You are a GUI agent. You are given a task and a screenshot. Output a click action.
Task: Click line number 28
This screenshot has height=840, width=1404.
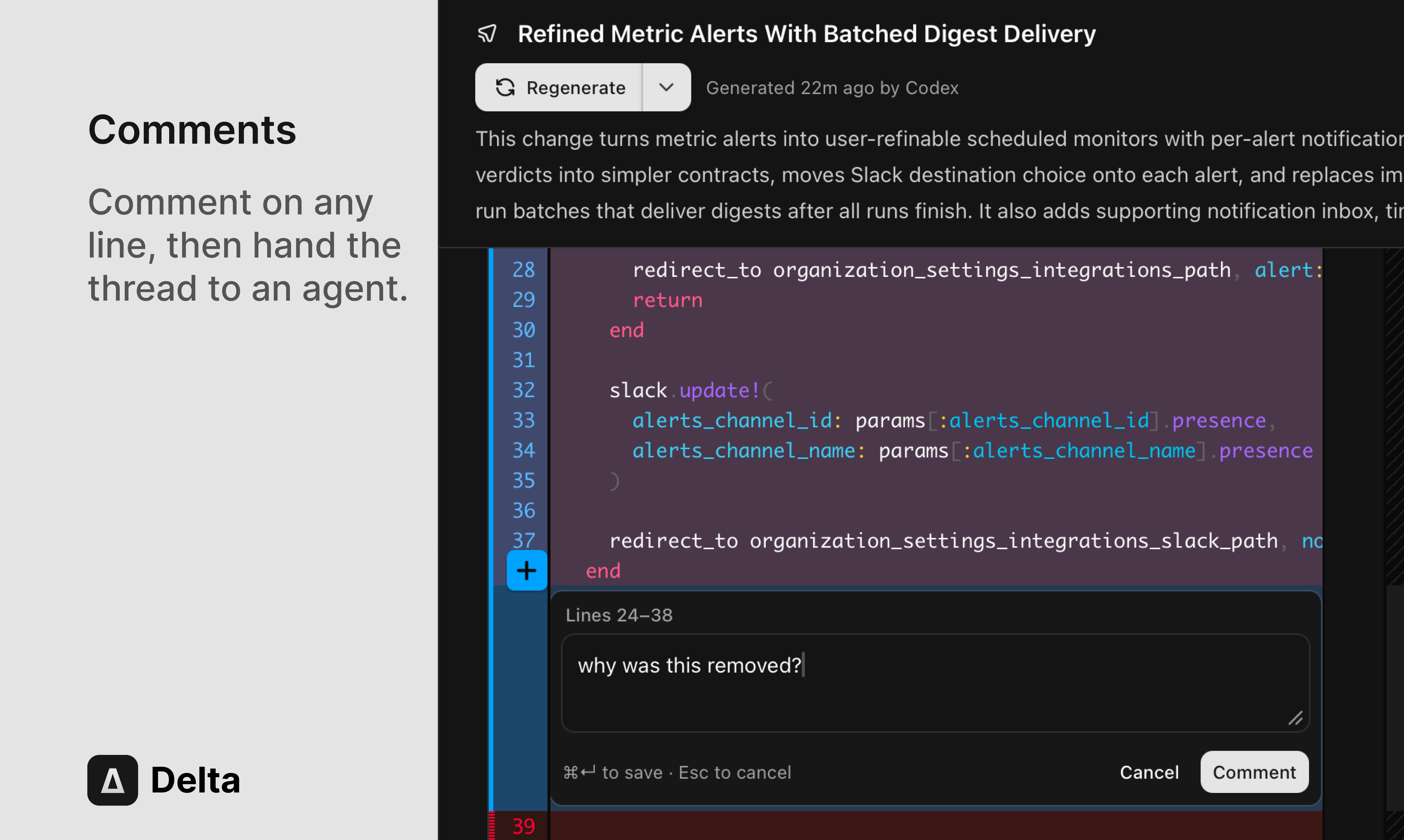(x=524, y=270)
